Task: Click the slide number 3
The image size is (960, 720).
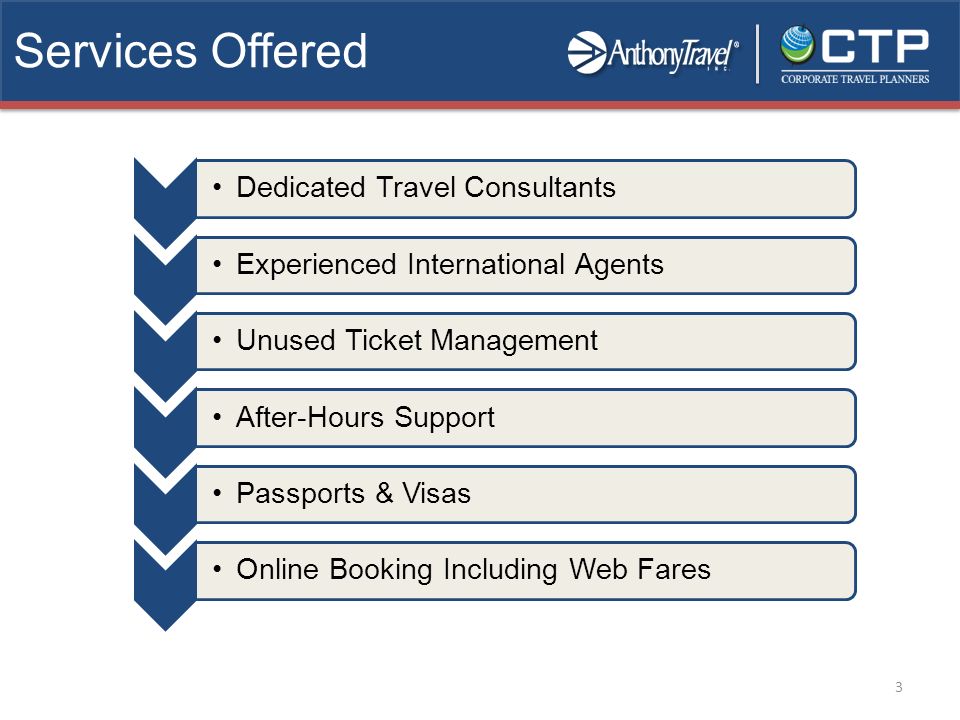Action: [899, 687]
